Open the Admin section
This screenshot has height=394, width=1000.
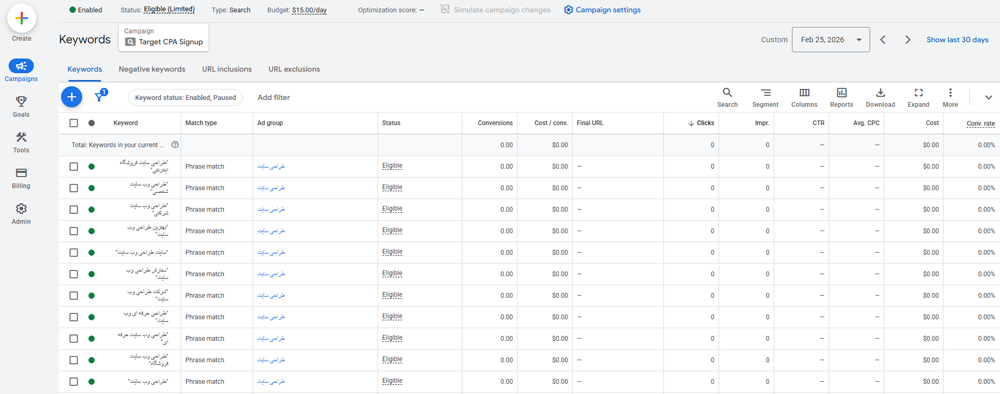21,214
